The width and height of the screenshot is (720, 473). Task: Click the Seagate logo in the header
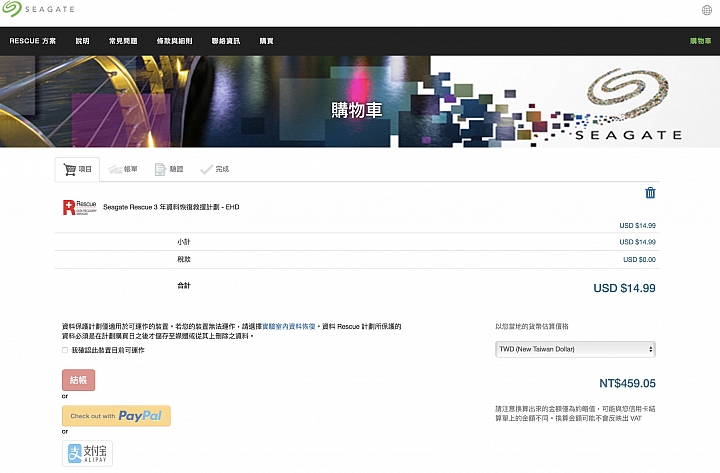click(38, 9)
